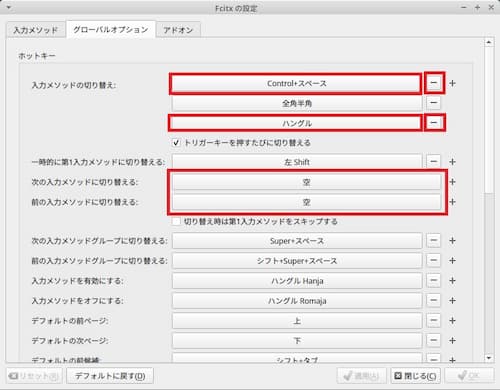This screenshot has height=390, width=500.
Task: Remove the ハングル Romaja hotkey with minus
Action: tap(433, 300)
